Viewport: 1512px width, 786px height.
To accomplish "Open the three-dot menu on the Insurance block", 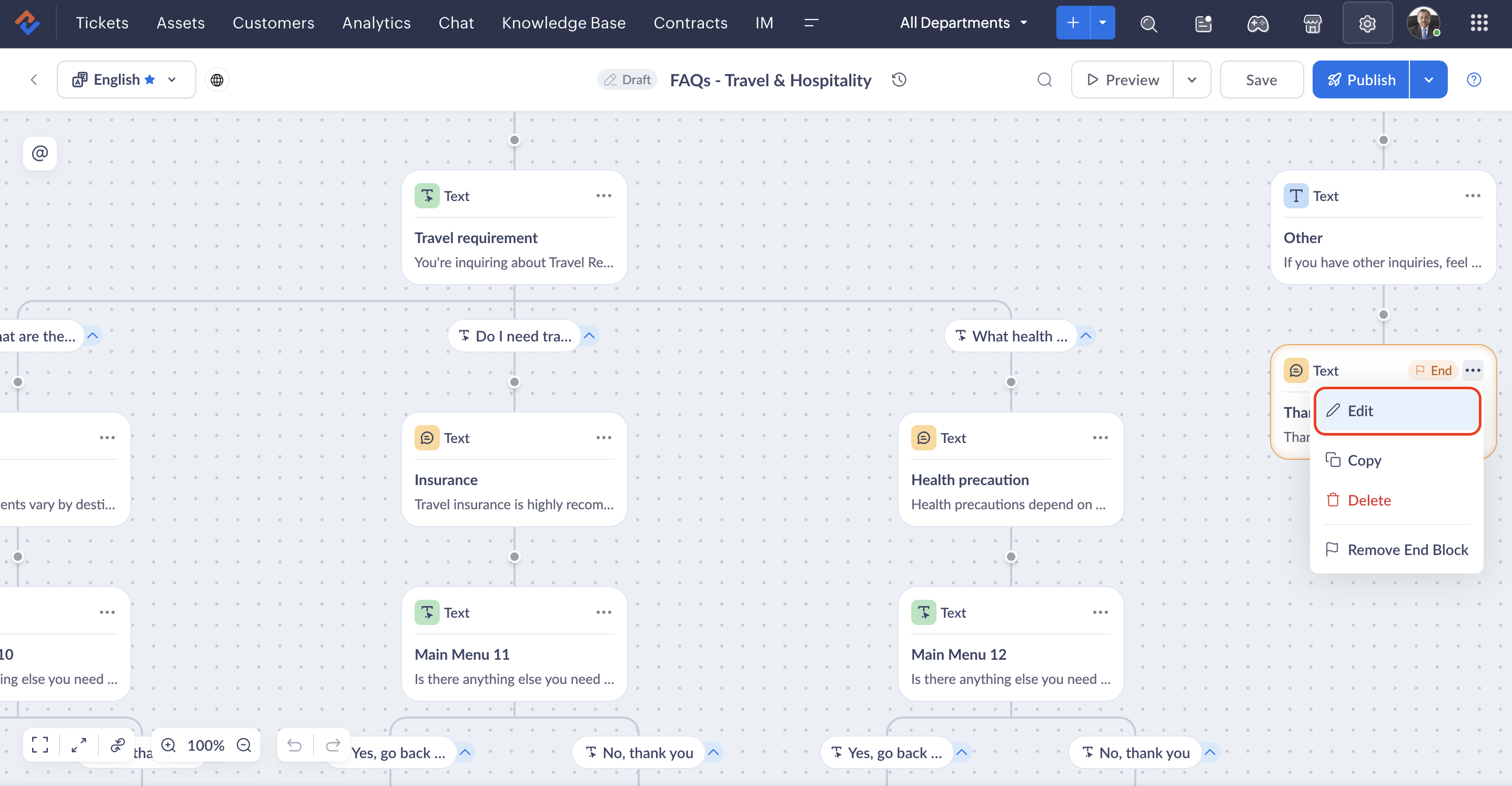I will coord(603,438).
